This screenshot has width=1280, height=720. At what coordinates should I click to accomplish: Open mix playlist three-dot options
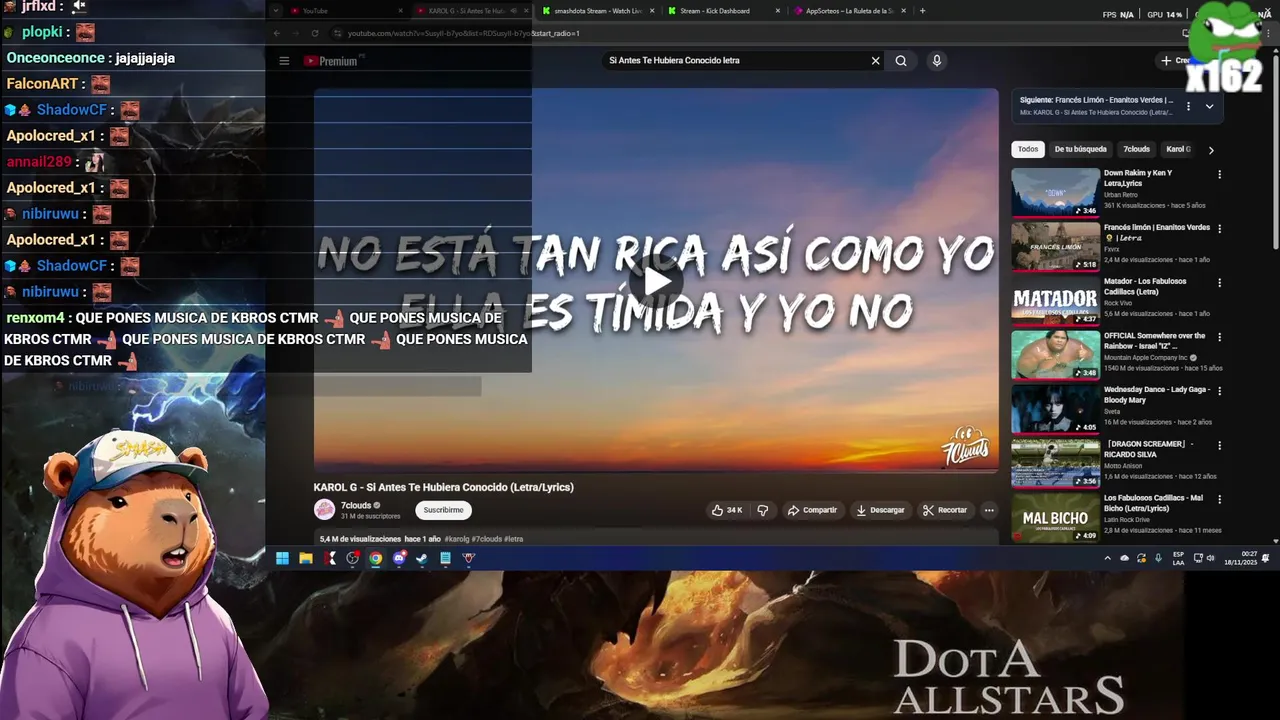coord(1188,106)
